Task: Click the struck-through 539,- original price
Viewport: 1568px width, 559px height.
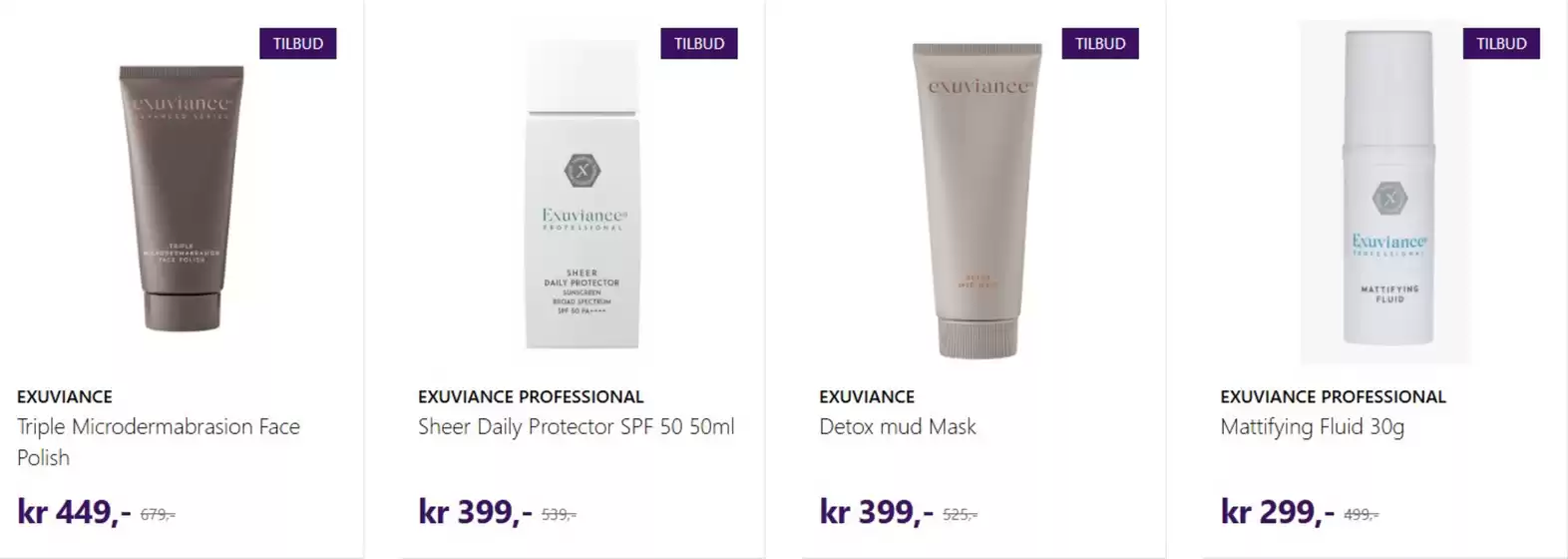Action: (x=559, y=515)
